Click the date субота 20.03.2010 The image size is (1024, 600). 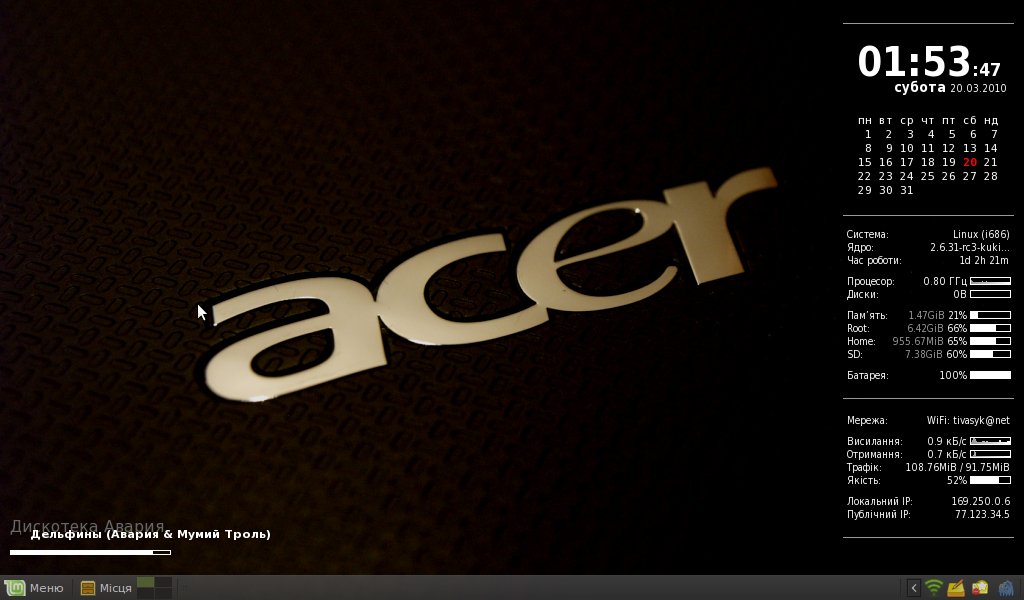tap(950, 87)
